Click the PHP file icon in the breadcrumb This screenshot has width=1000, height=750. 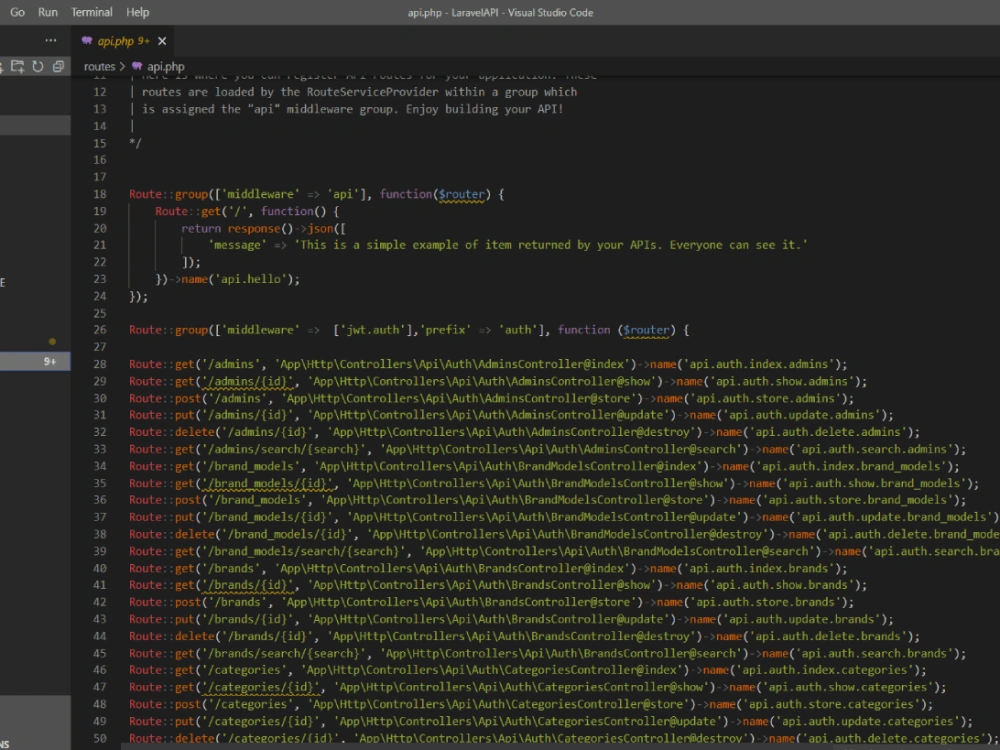(x=139, y=67)
